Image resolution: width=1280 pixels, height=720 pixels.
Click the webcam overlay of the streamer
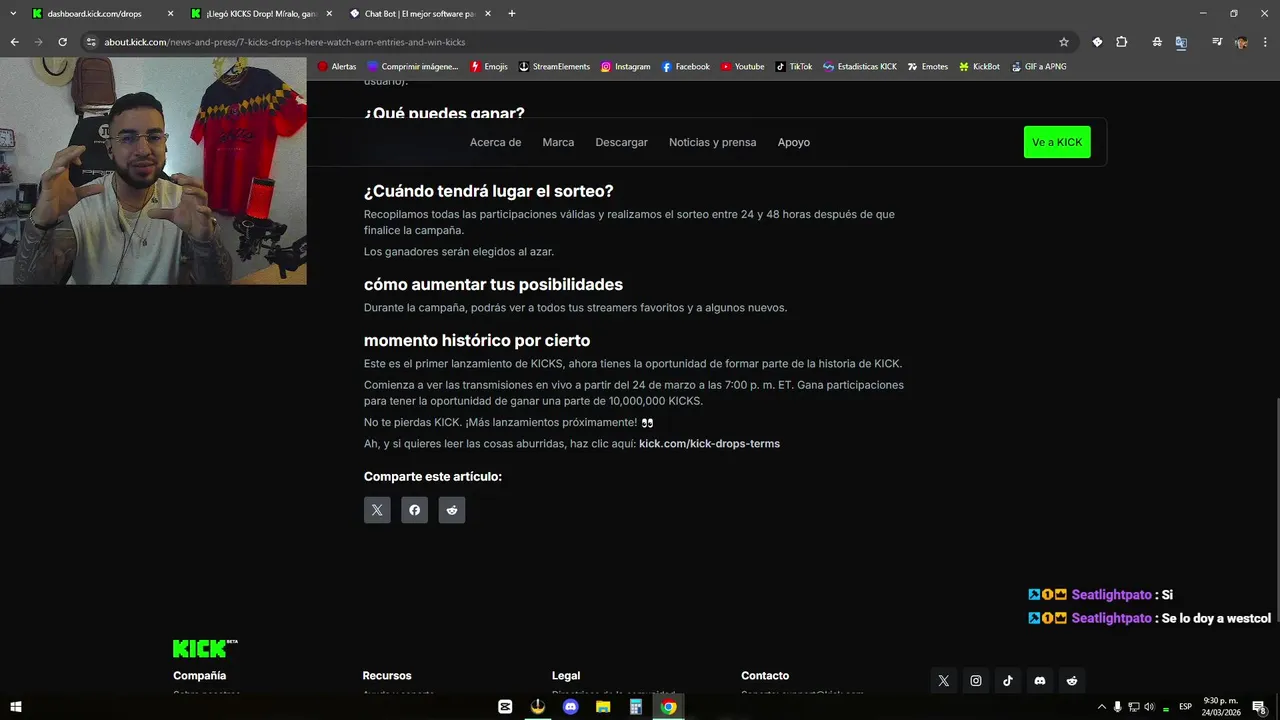point(153,171)
